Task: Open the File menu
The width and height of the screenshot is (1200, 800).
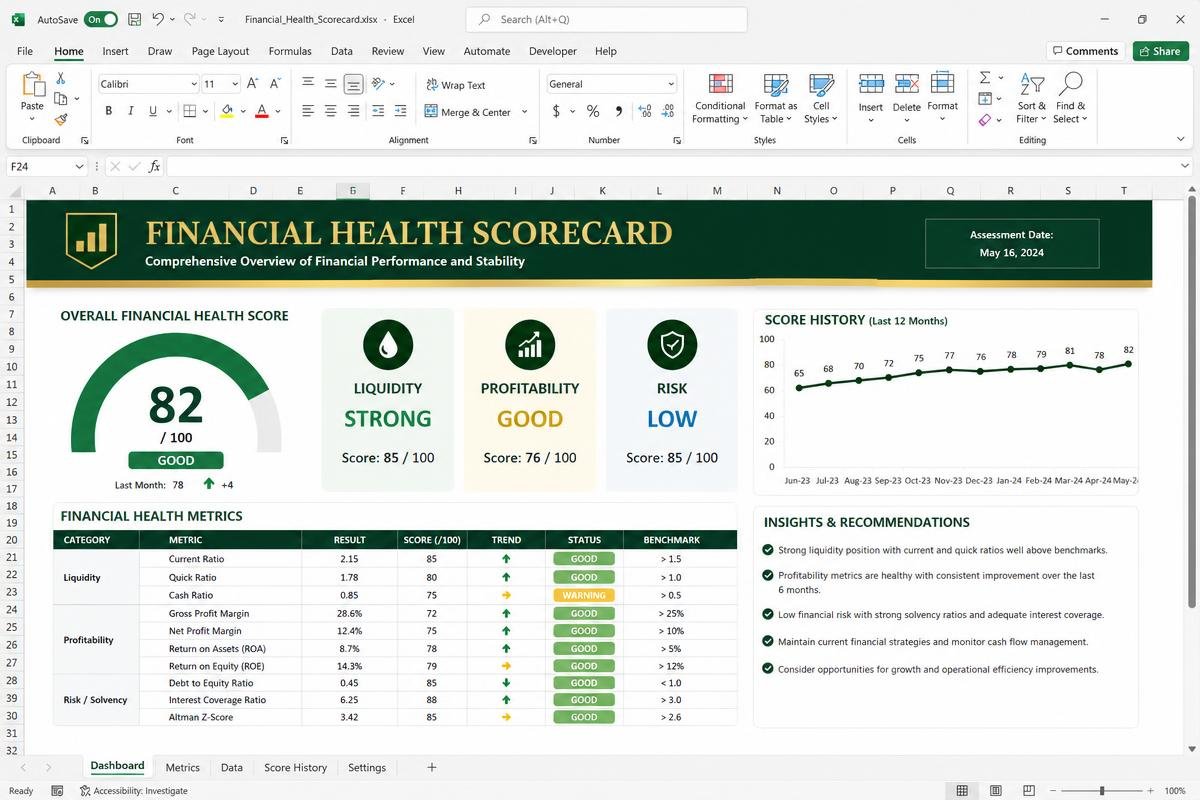Action: coord(25,51)
